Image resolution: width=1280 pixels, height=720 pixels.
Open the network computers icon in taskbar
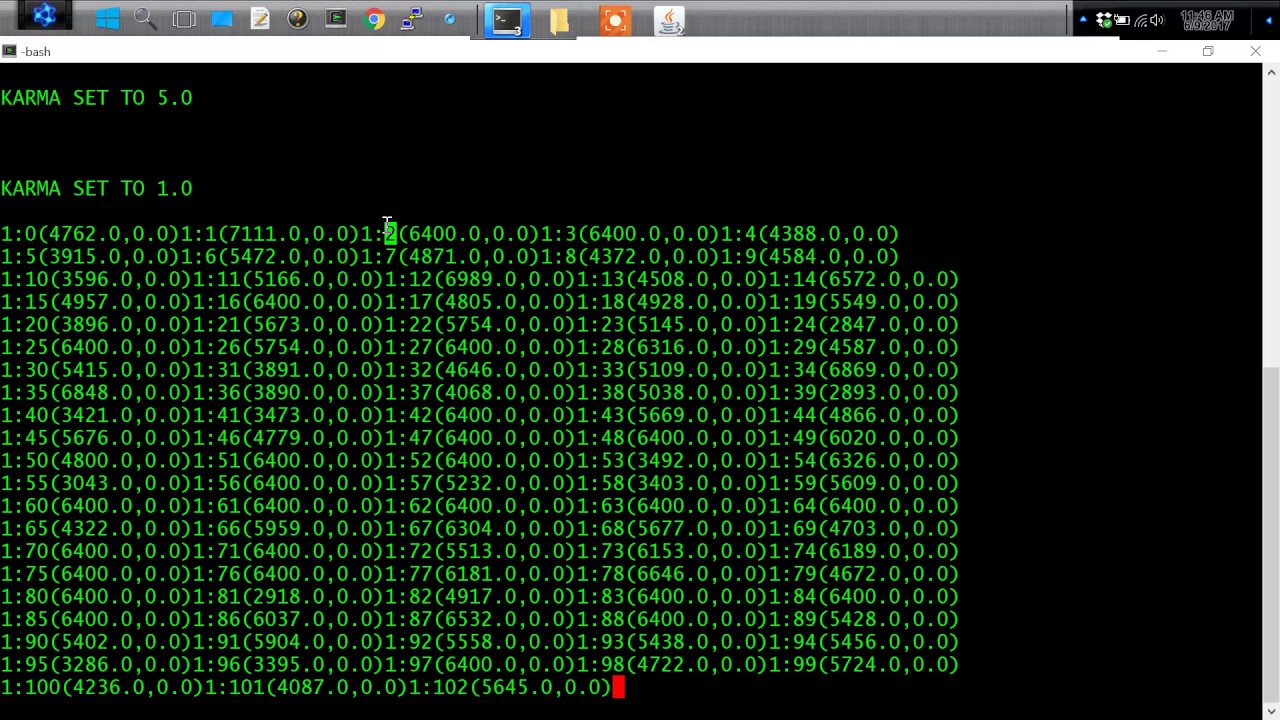point(411,19)
